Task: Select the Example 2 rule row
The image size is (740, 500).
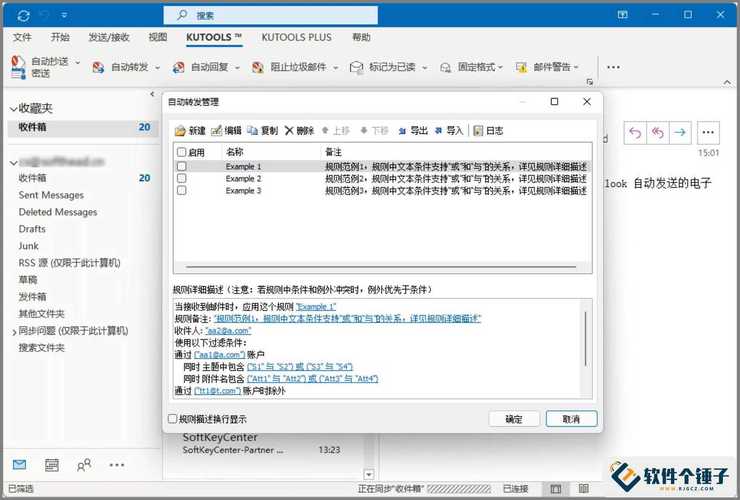Action: click(382, 178)
